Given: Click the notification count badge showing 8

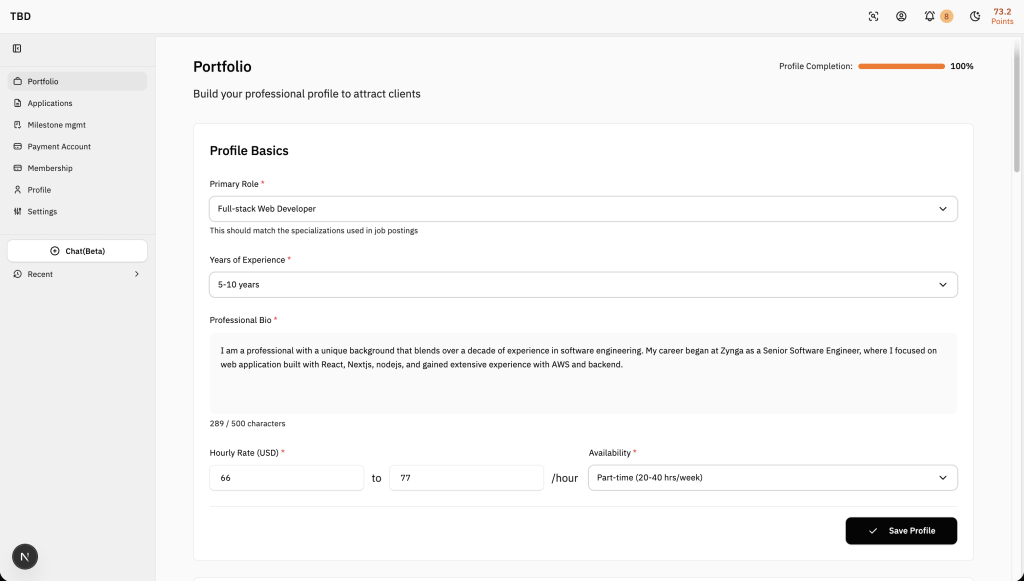Looking at the screenshot, I should pos(946,16).
